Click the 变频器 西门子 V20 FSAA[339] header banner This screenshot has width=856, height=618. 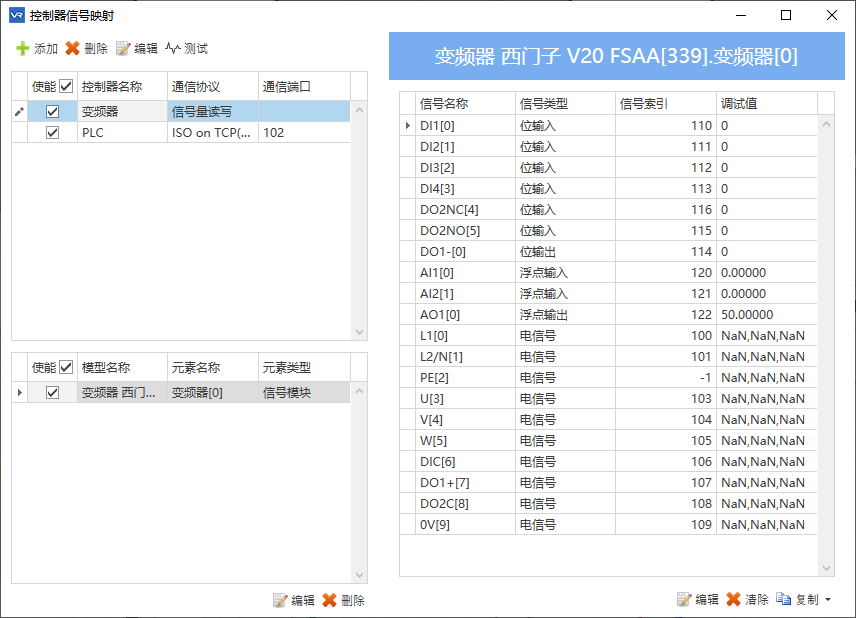point(616,56)
